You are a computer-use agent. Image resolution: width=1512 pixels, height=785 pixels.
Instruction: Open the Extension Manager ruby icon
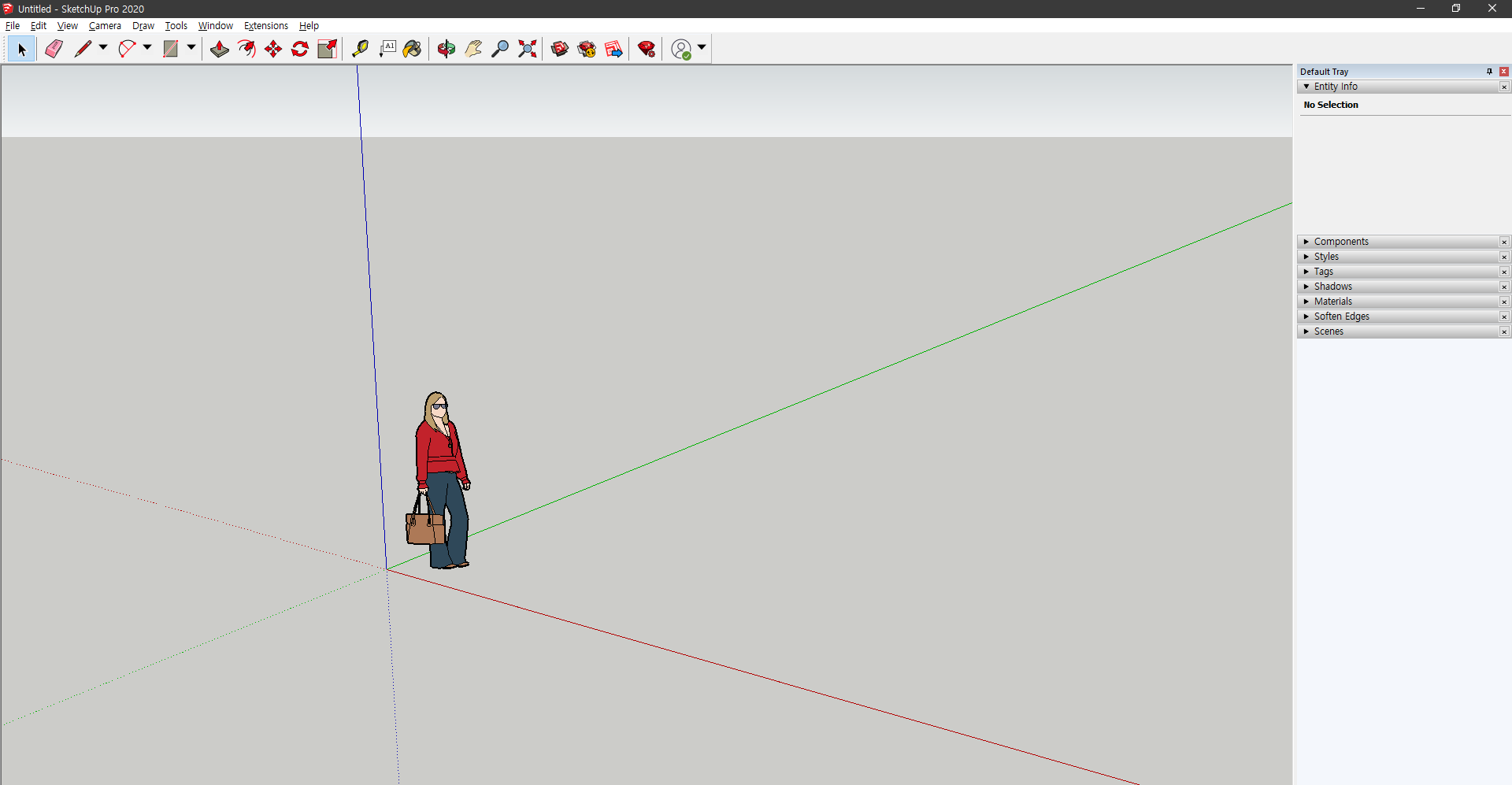[647, 49]
